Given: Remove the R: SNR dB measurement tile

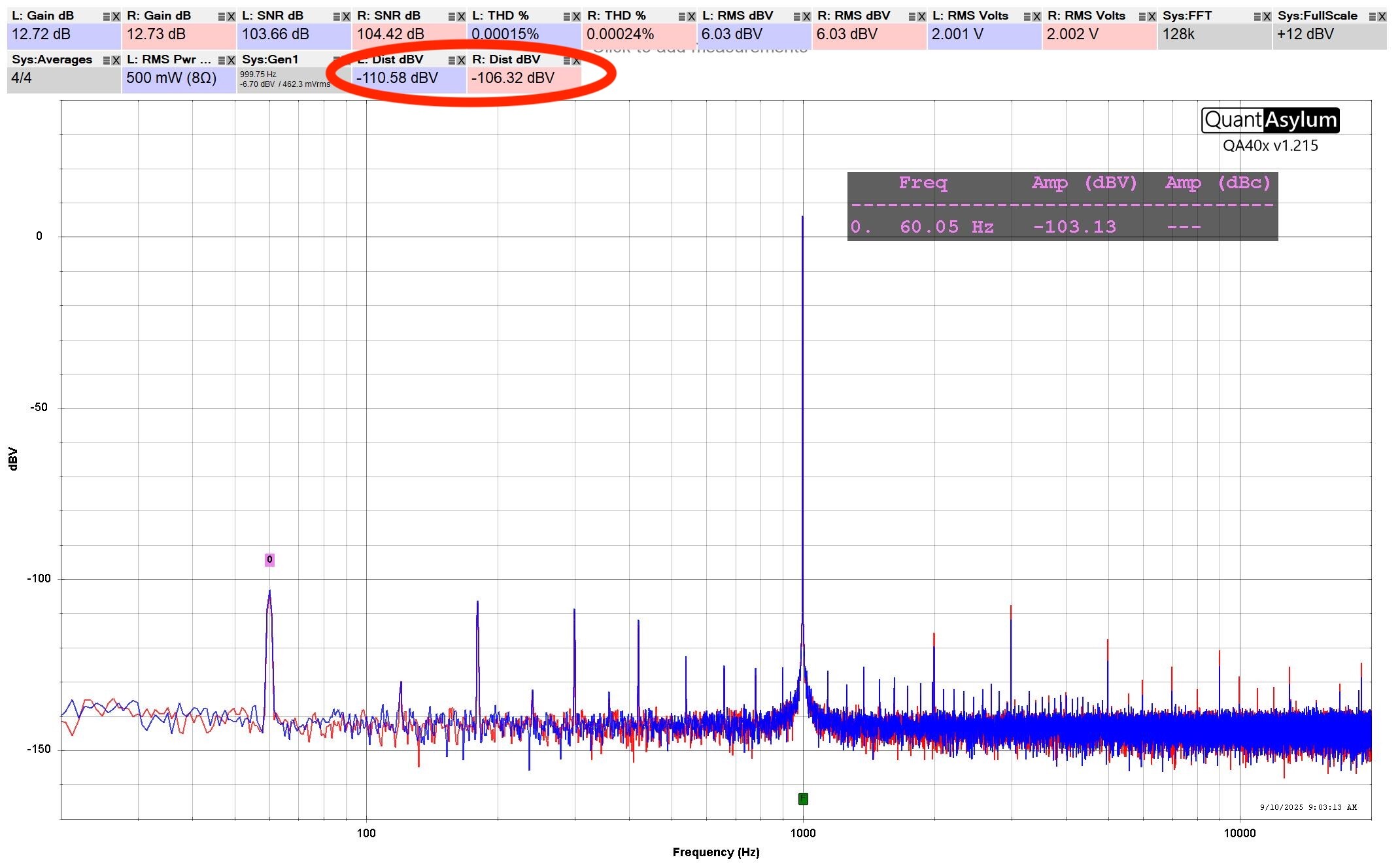Looking at the screenshot, I should [461, 16].
